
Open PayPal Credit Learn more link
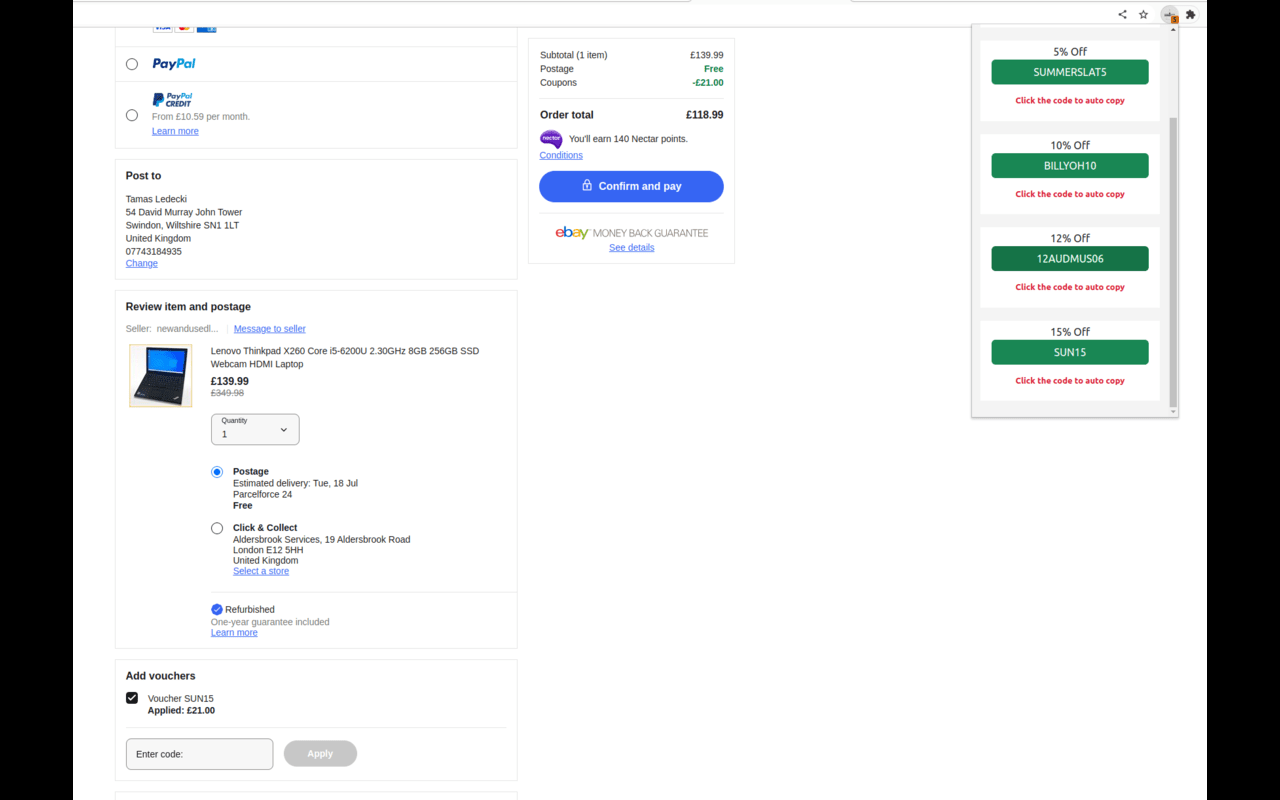(x=175, y=131)
